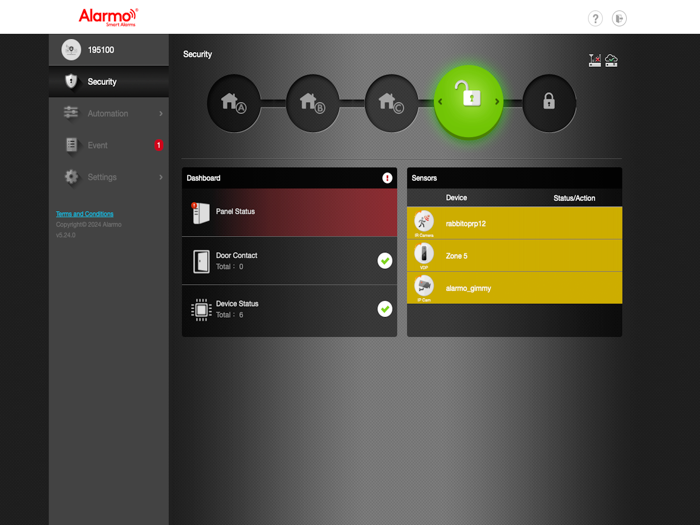Click left arrow on the disarm button
This screenshot has height=525, width=700.
pos(440,102)
